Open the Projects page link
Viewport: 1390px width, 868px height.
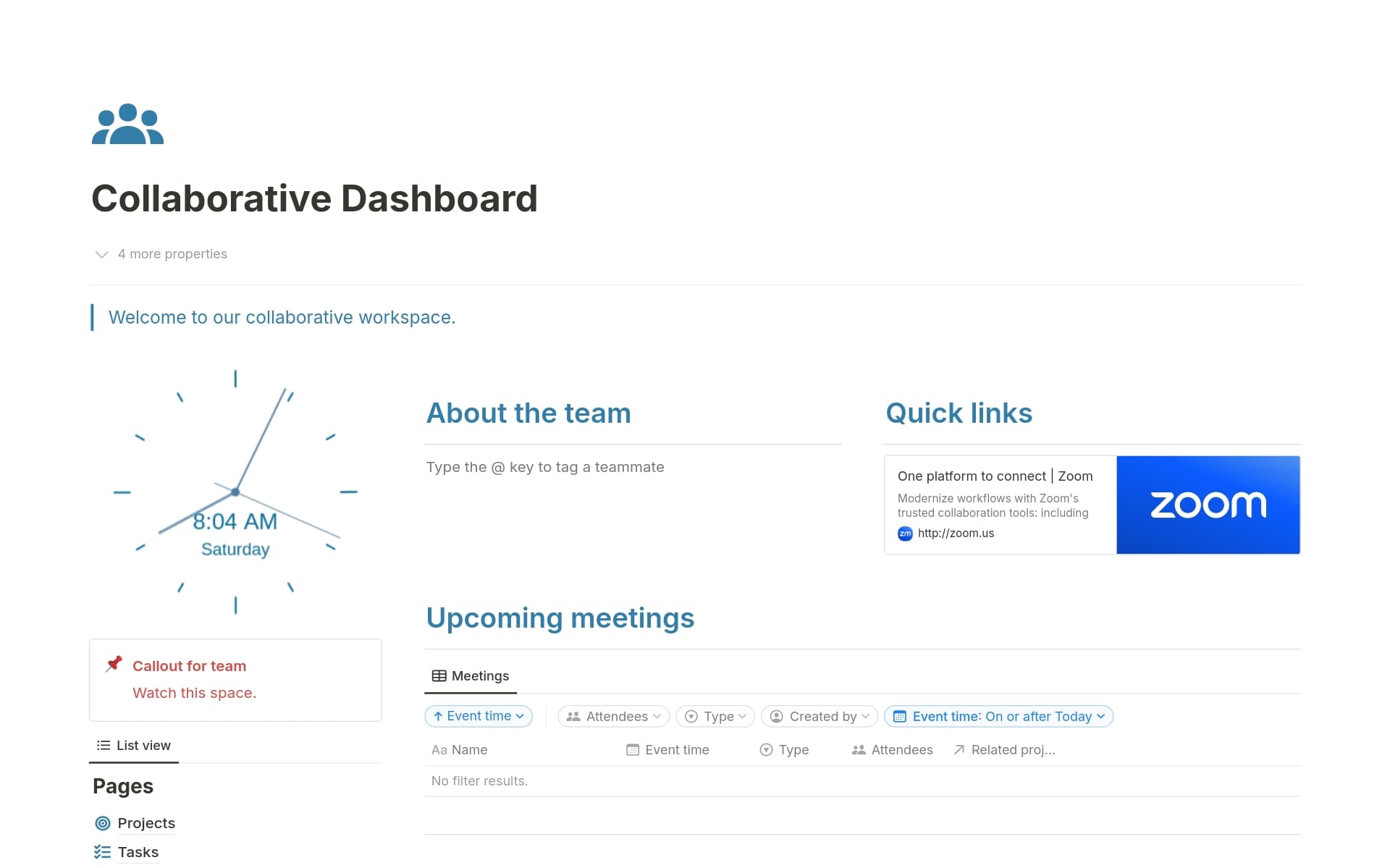tap(146, 823)
